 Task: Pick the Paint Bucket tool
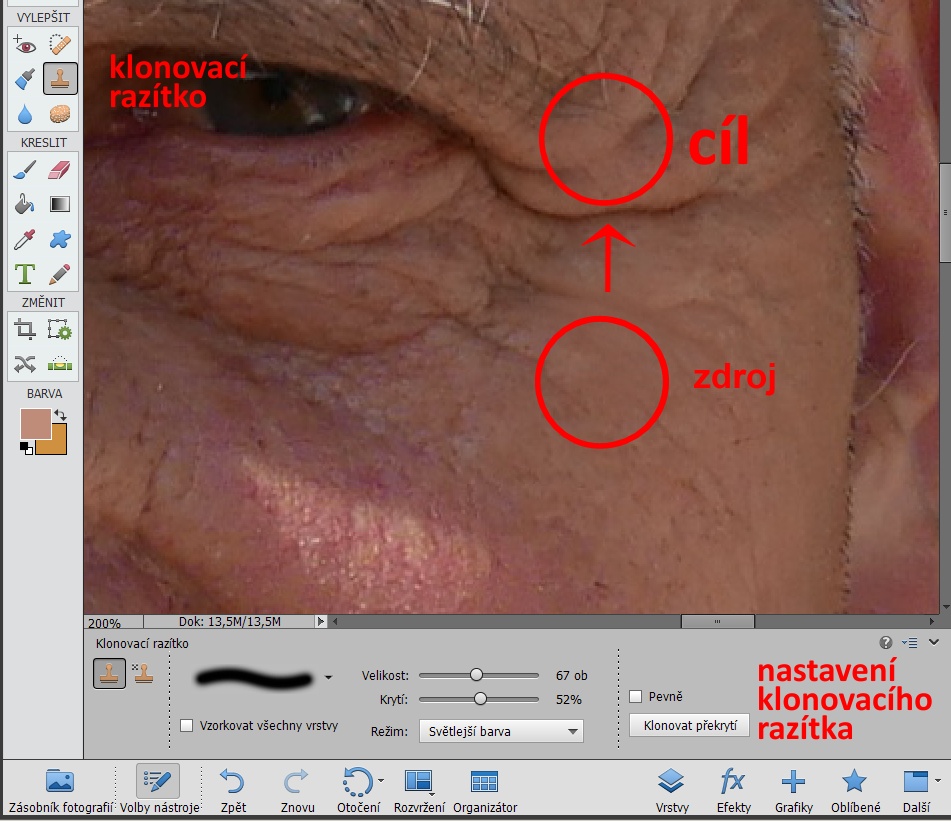pyautogui.click(x=25, y=205)
